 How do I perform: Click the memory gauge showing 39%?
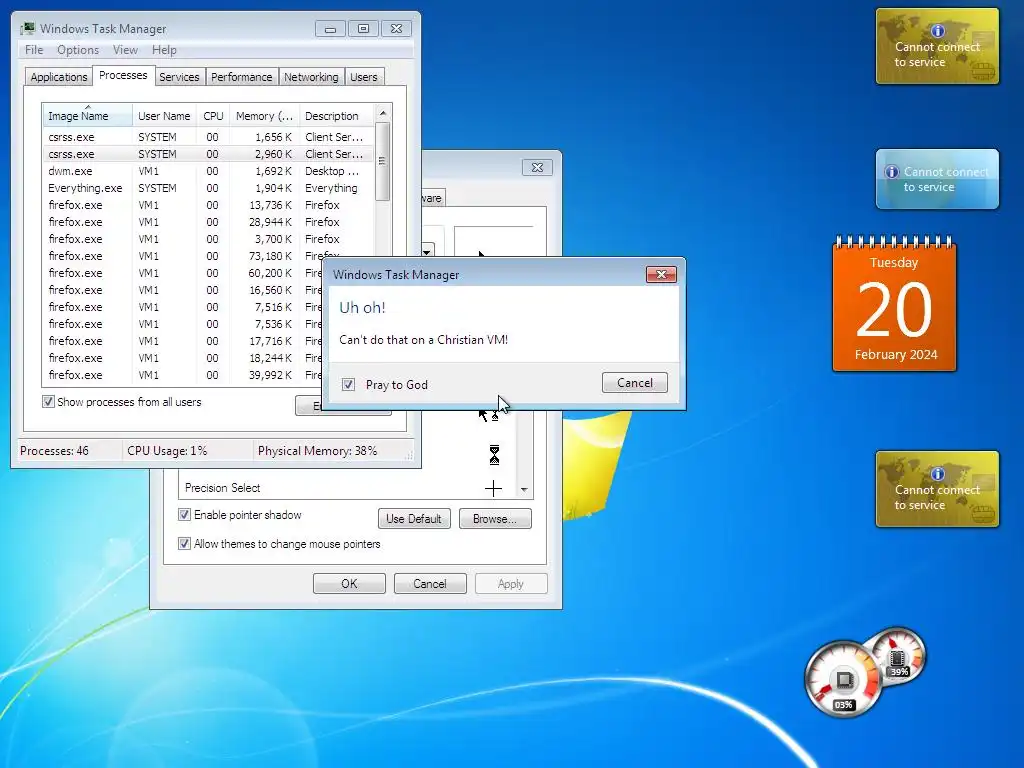[x=900, y=655]
